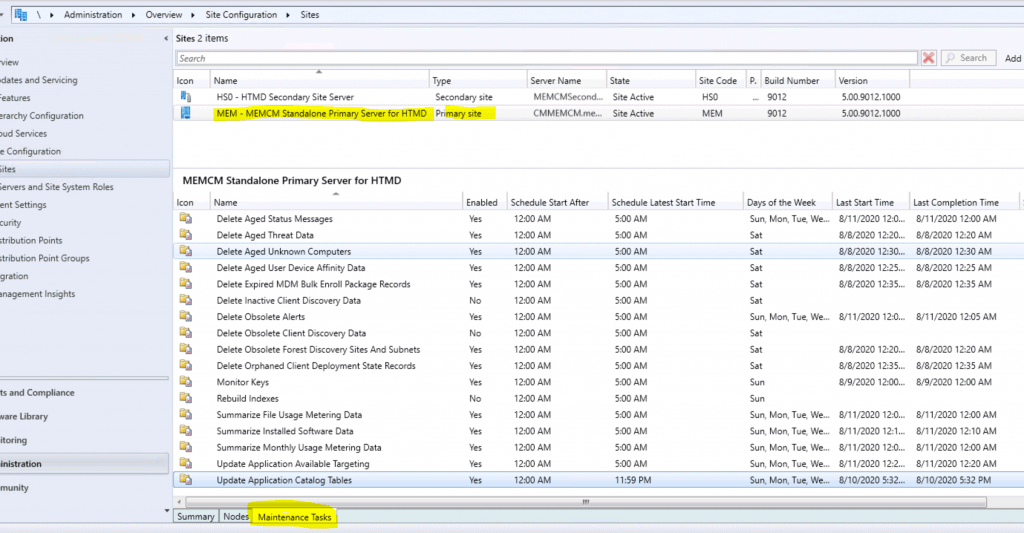
Task: Open the Monitoring workspace
Action: 14,440
